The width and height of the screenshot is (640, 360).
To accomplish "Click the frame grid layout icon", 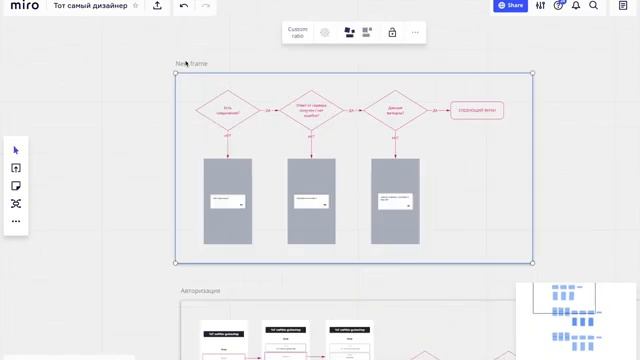I will (x=367, y=32).
